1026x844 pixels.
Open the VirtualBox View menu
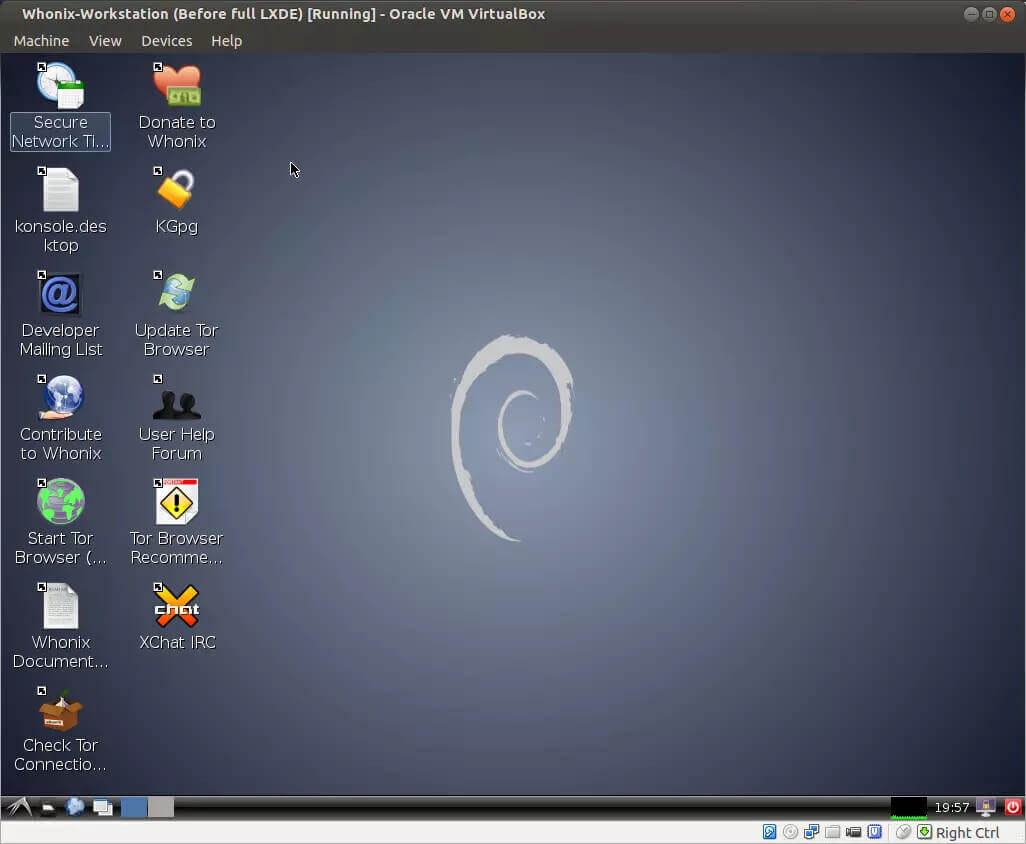[105, 41]
